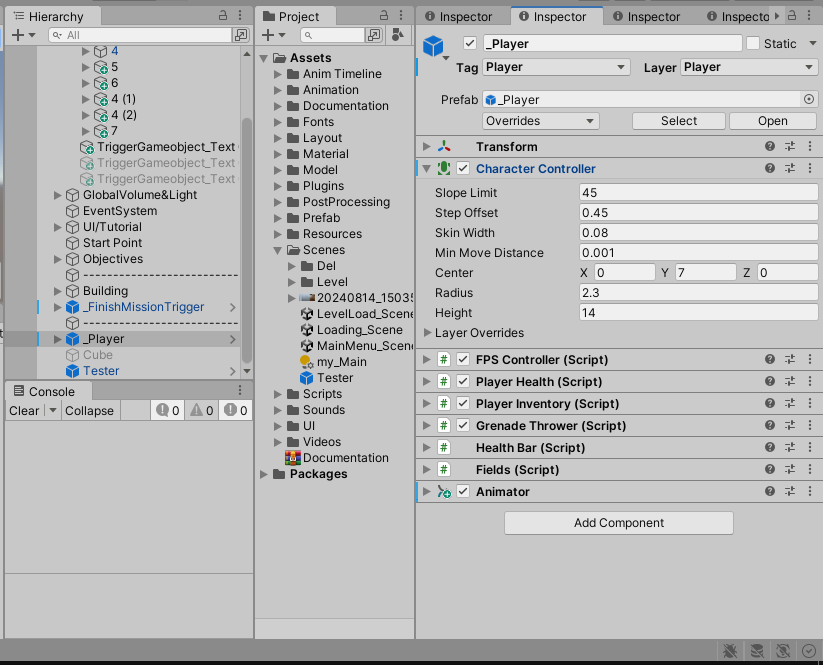Click the Slope Limit value field

(x=698, y=192)
